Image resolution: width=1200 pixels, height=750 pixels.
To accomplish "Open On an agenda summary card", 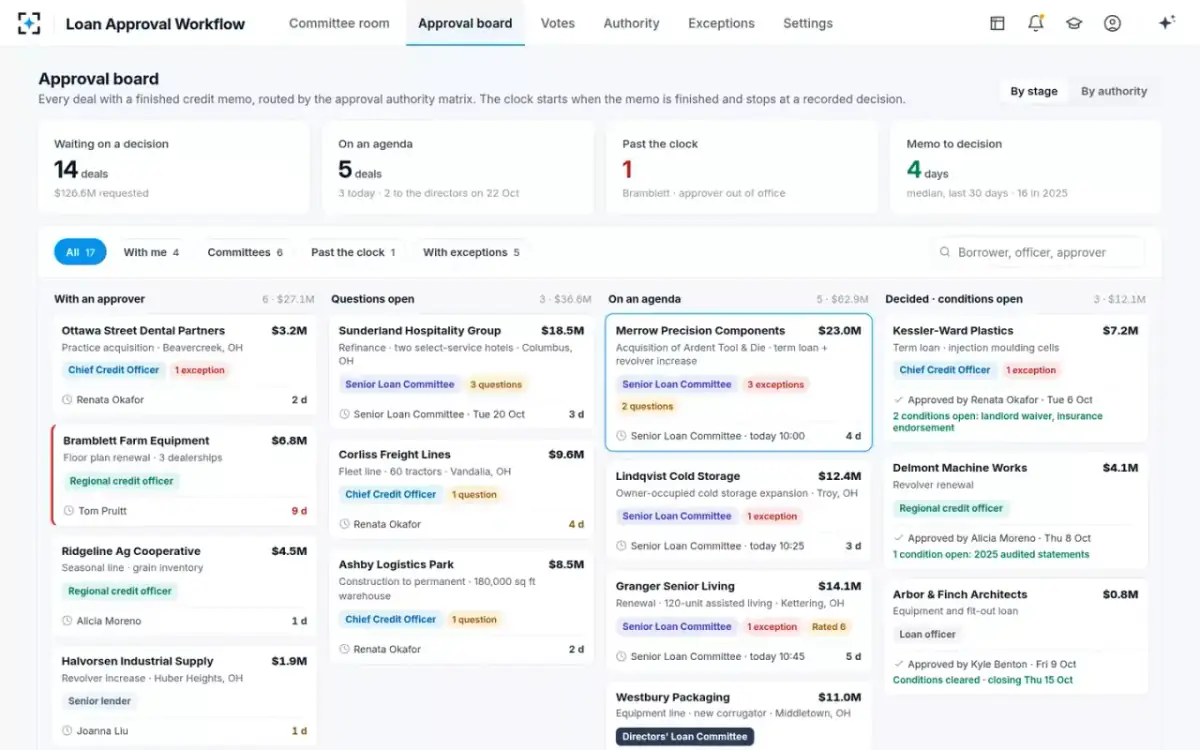I will point(458,168).
